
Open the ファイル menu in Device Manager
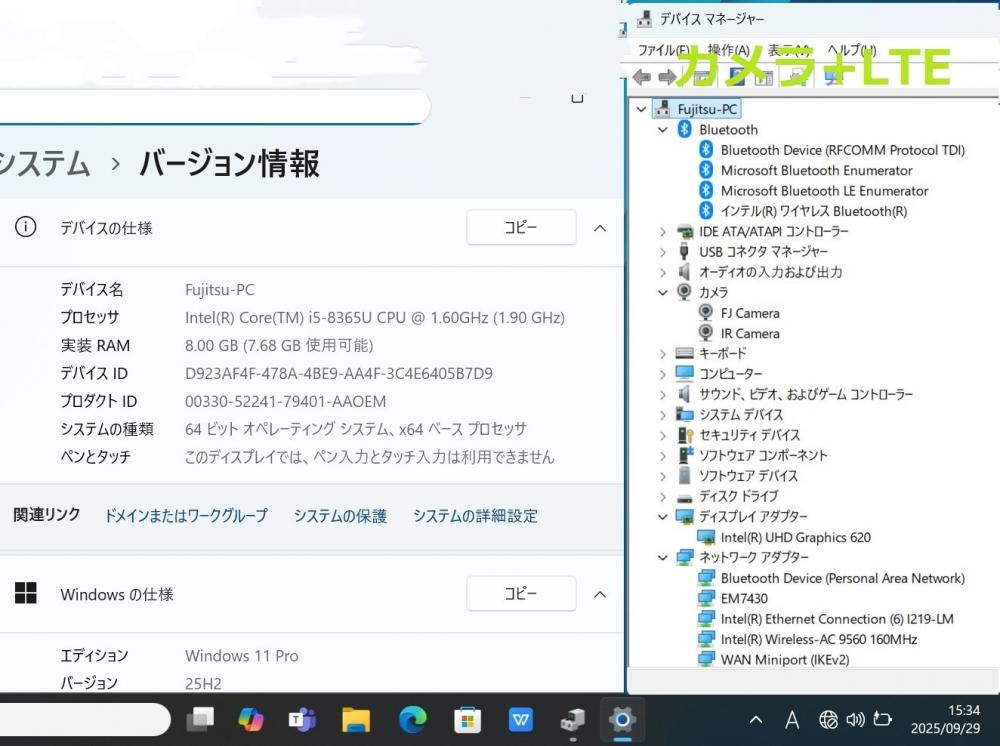point(662,50)
